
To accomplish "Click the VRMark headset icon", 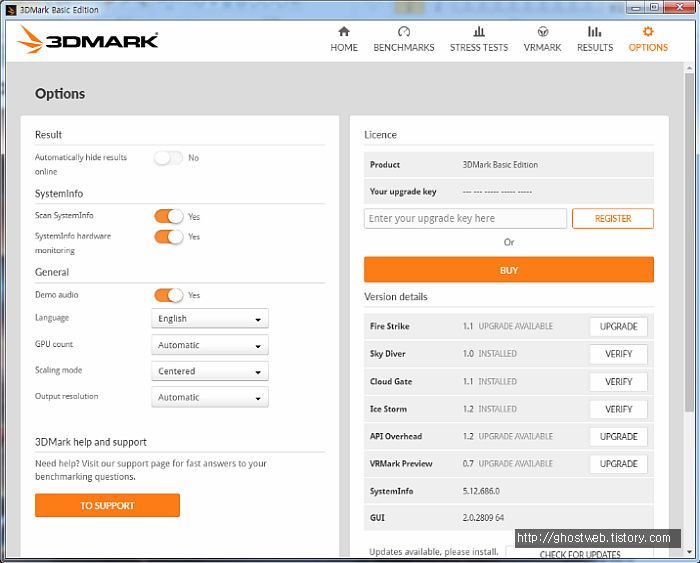I will [542, 31].
